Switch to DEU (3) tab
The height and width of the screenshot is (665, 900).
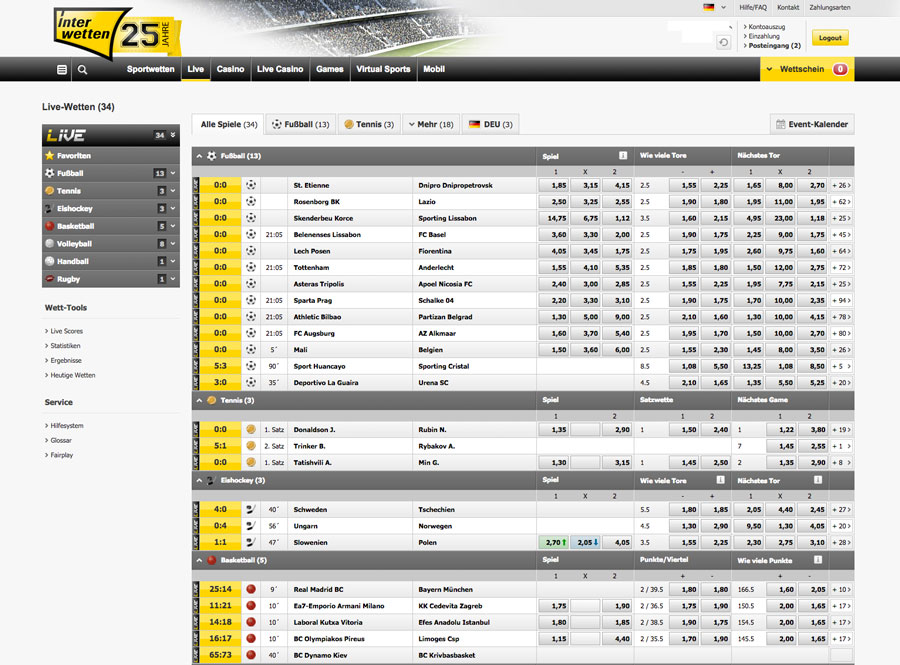pos(491,124)
